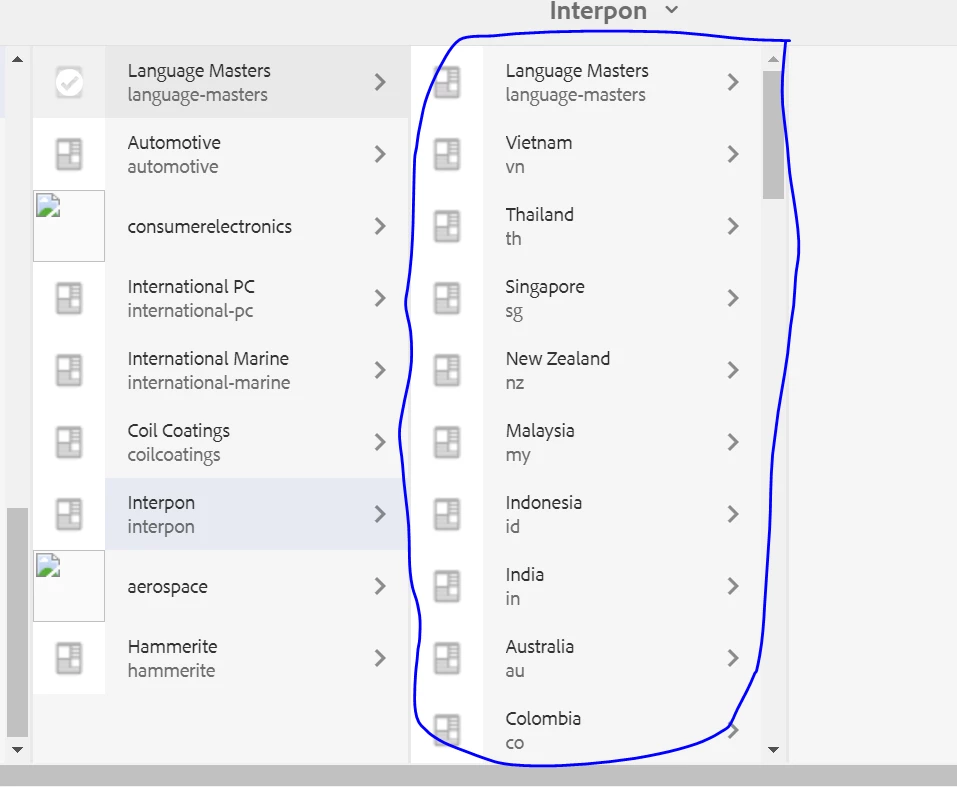Image resolution: width=957 pixels, height=787 pixels.
Task: Click the Interpon page icon in left column
Action: click(69, 514)
